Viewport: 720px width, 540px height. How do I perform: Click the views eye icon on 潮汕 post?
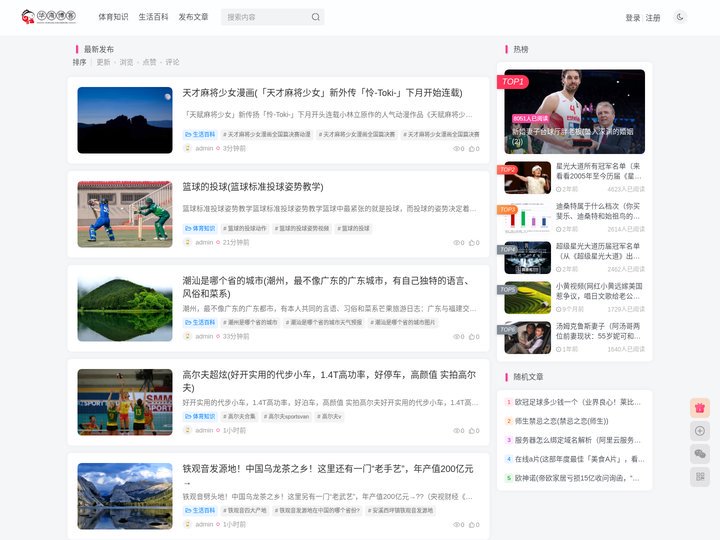tap(456, 337)
